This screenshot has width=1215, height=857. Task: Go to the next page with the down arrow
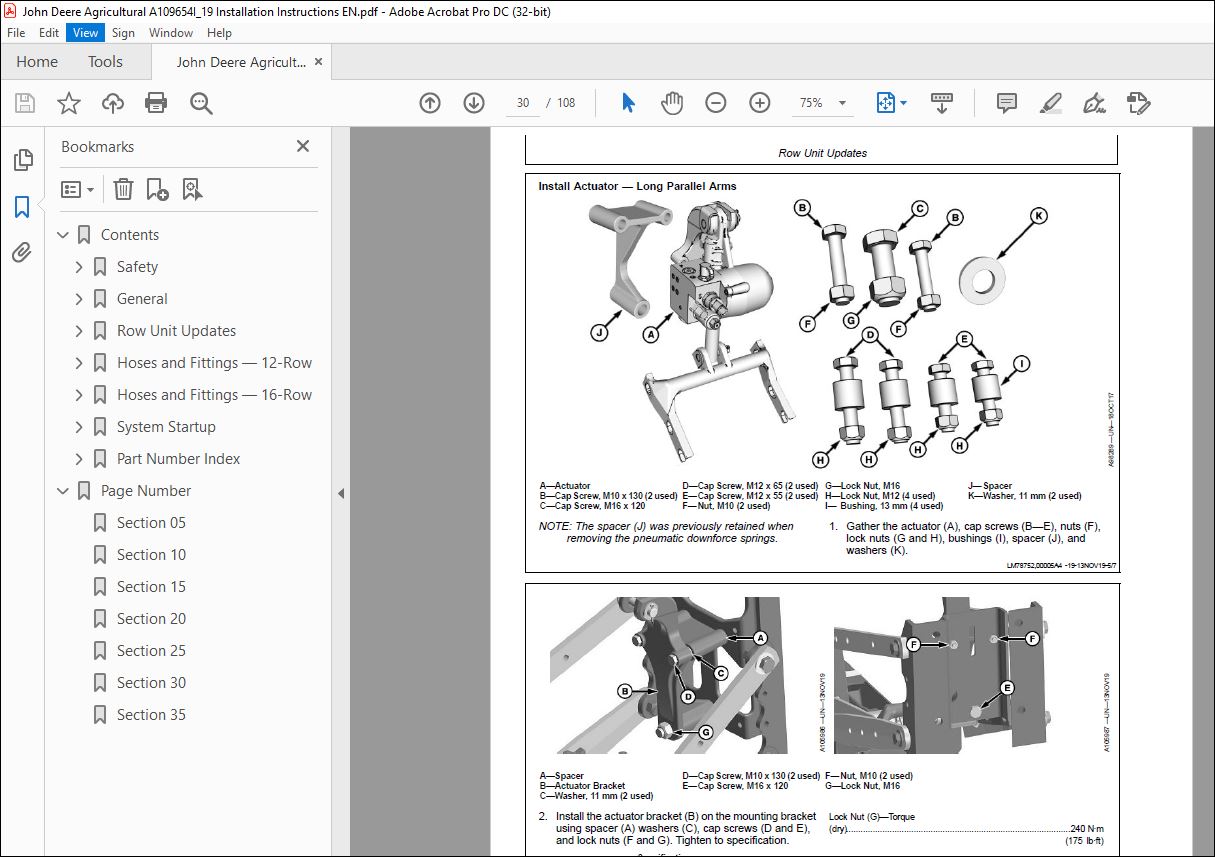click(x=474, y=103)
